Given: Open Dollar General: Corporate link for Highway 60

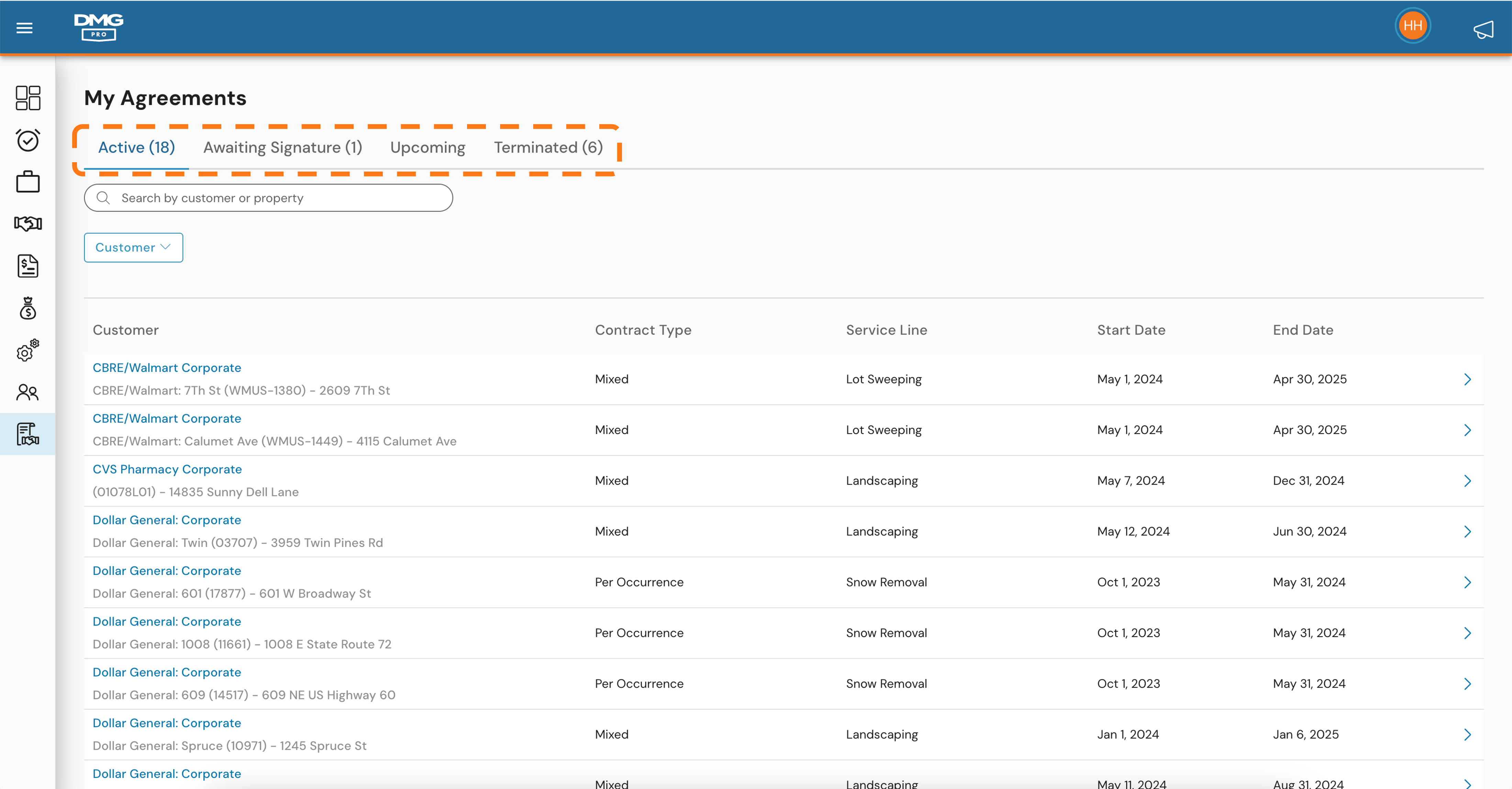Looking at the screenshot, I should (x=167, y=672).
